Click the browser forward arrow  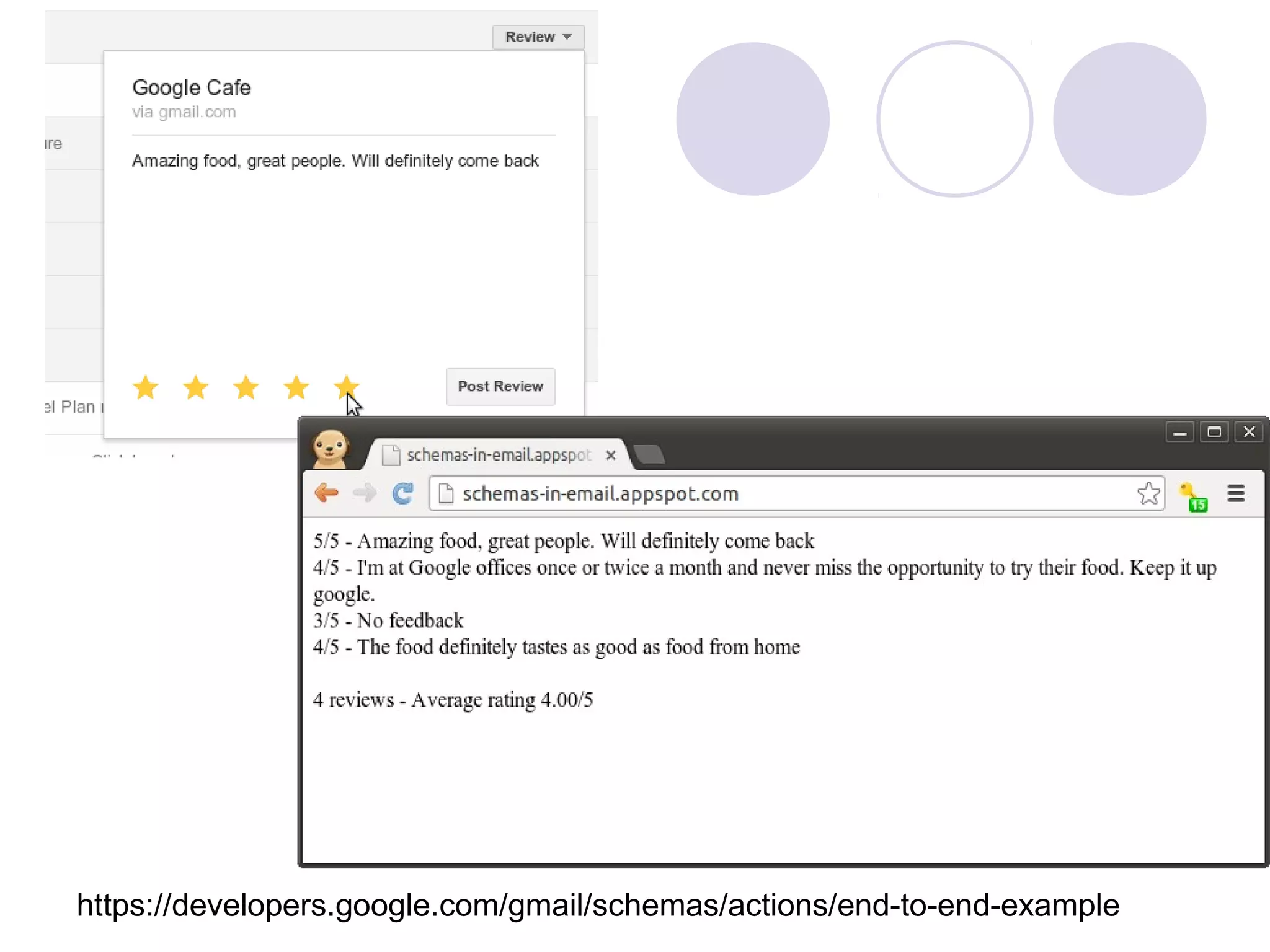[x=365, y=493]
